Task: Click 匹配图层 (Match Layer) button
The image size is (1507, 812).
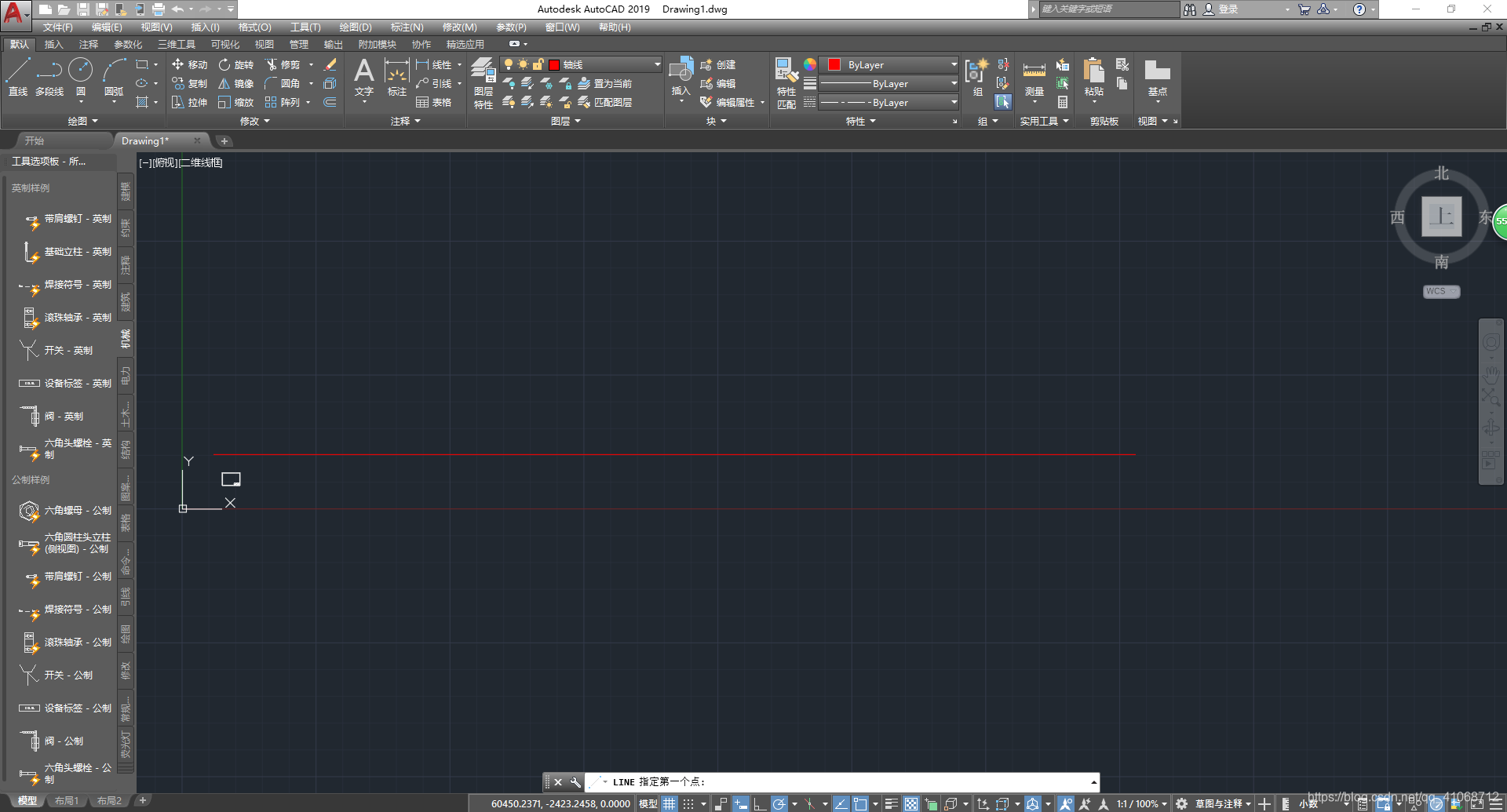Action: [604, 102]
